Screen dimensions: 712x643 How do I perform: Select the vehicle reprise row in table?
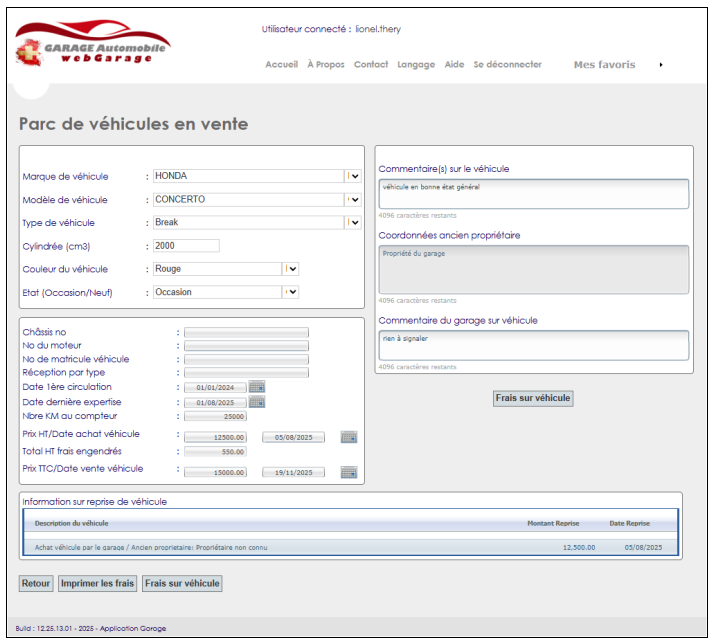click(350, 547)
